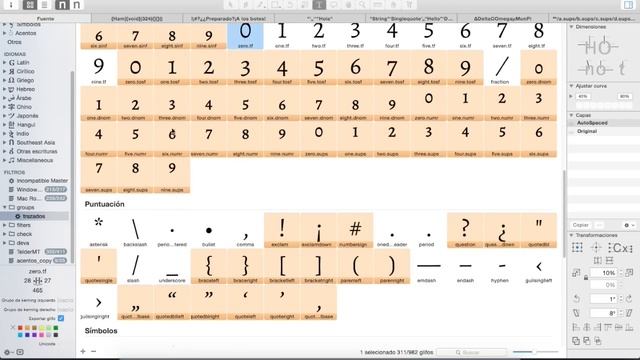The image size is (640, 360).
Task: Click the plus icon to add glyph
Action: tap(83, 351)
